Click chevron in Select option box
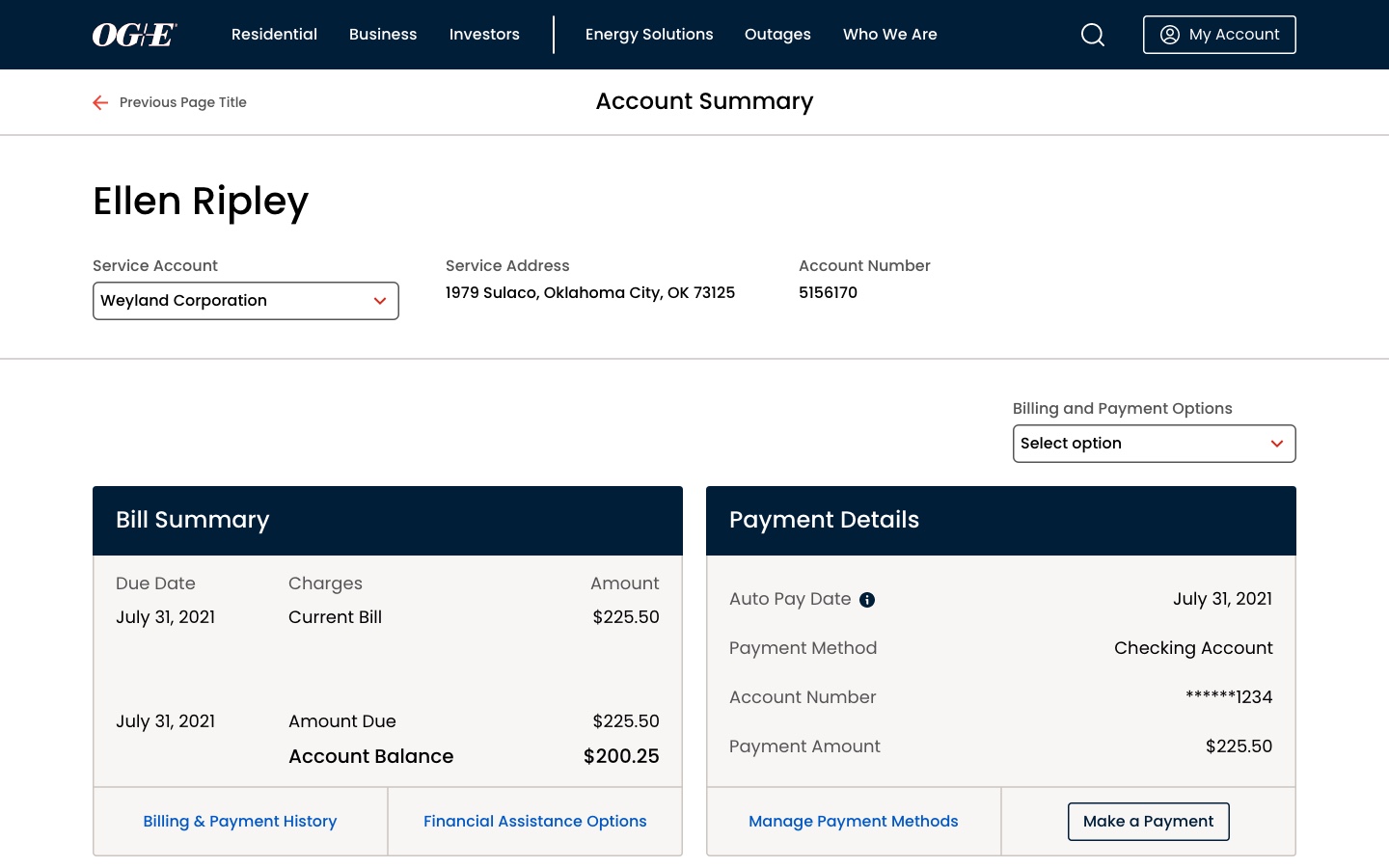This screenshot has width=1389, height=868. click(x=1277, y=444)
